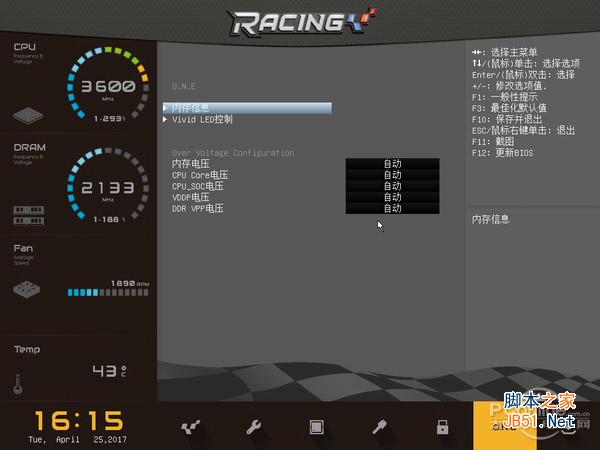The width and height of the screenshot is (600, 450).
Task: Open the CPU_SOC电压 value dropdown
Action: point(392,186)
